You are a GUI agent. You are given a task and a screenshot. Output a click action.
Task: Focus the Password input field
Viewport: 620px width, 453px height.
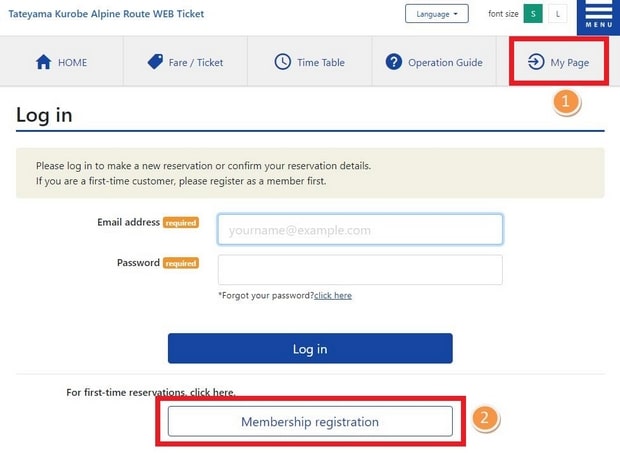(360, 270)
